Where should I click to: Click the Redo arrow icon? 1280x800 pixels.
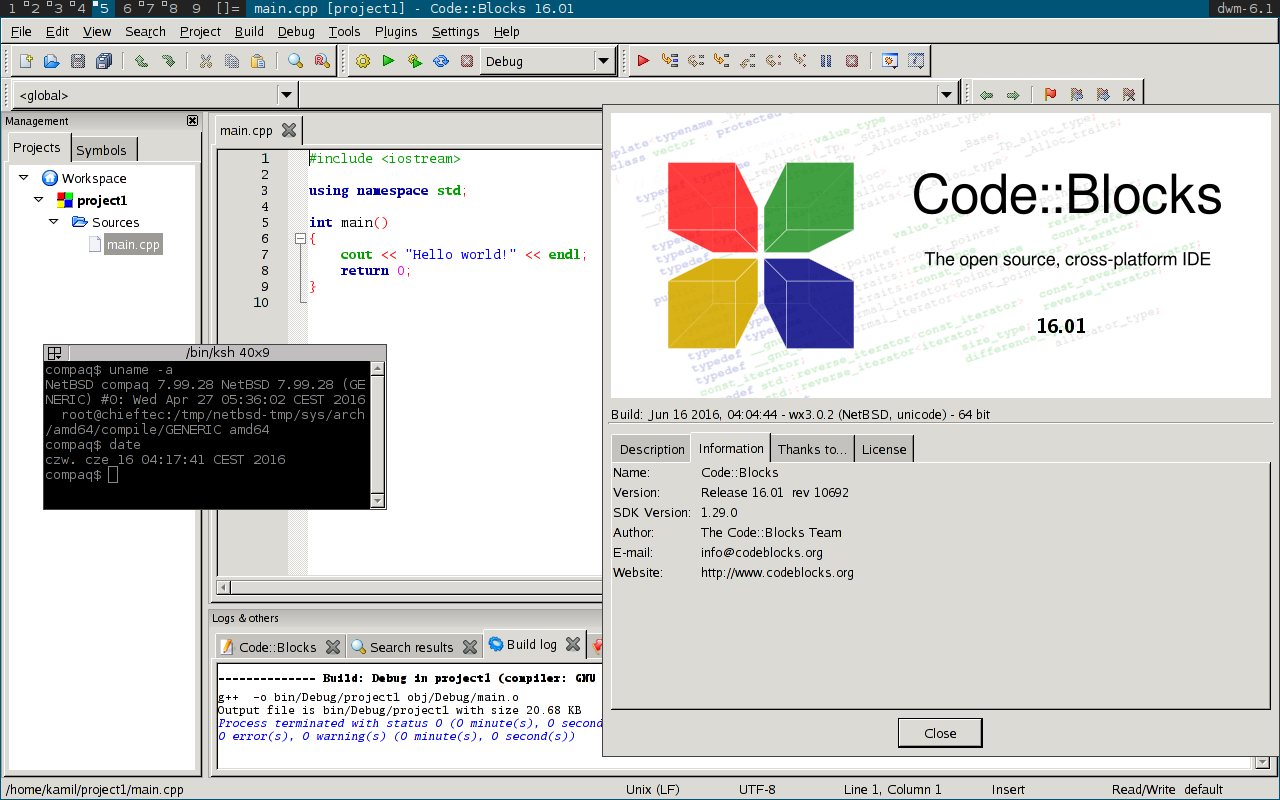coord(168,61)
